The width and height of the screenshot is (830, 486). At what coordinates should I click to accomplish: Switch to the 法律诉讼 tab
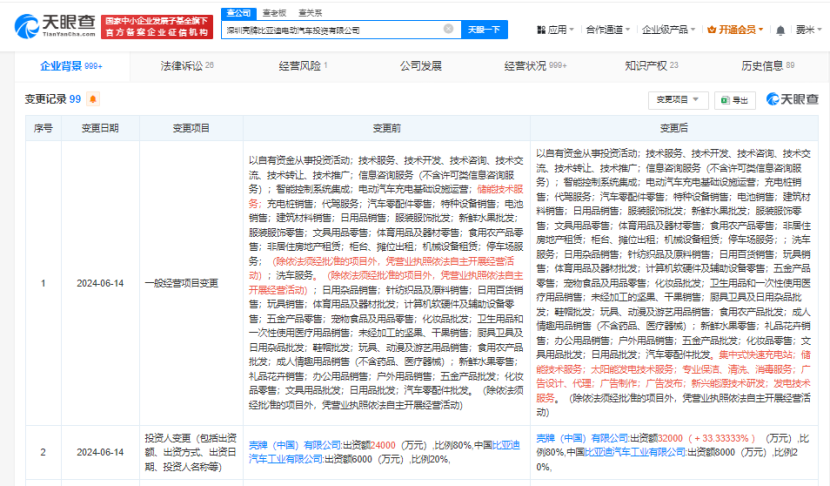pos(187,66)
